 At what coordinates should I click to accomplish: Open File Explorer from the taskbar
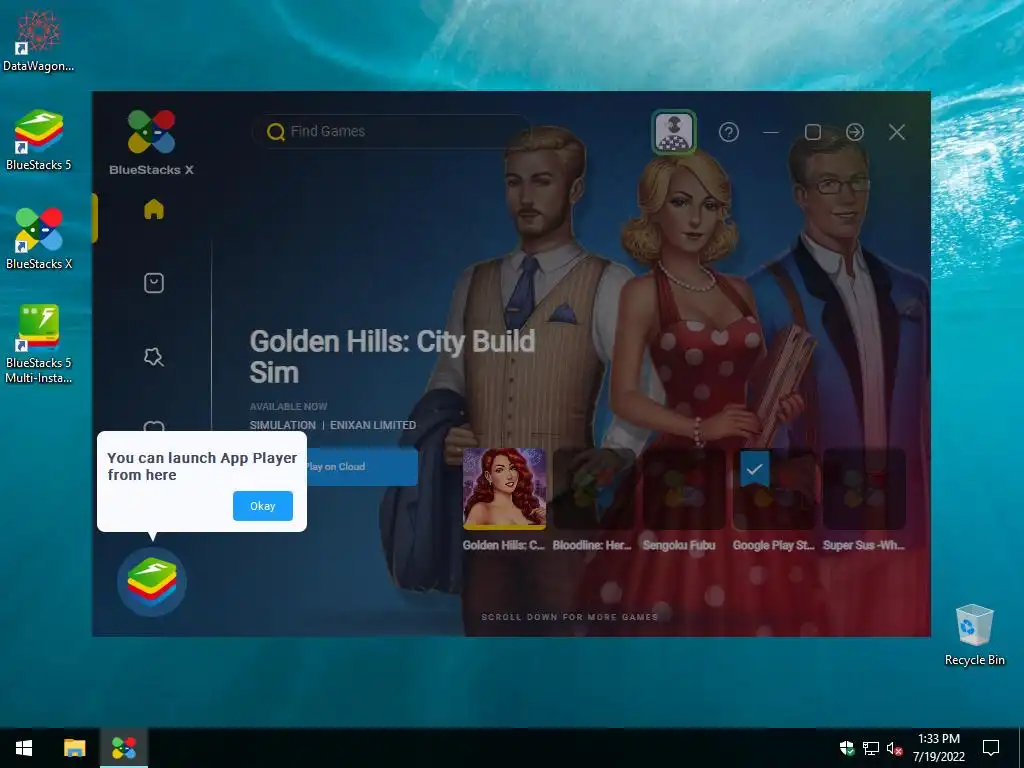[x=74, y=748]
